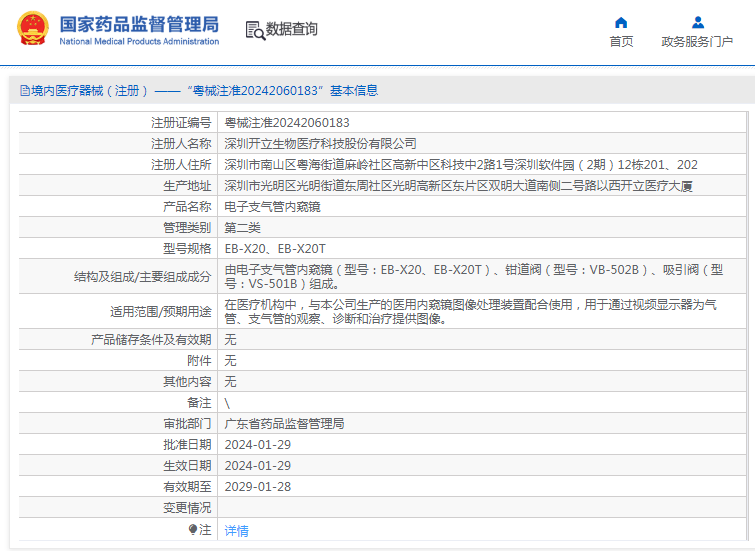Open 政务服务门户 via user icon
Image resolution: width=755 pixels, height=551 pixels.
pos(698,23)
